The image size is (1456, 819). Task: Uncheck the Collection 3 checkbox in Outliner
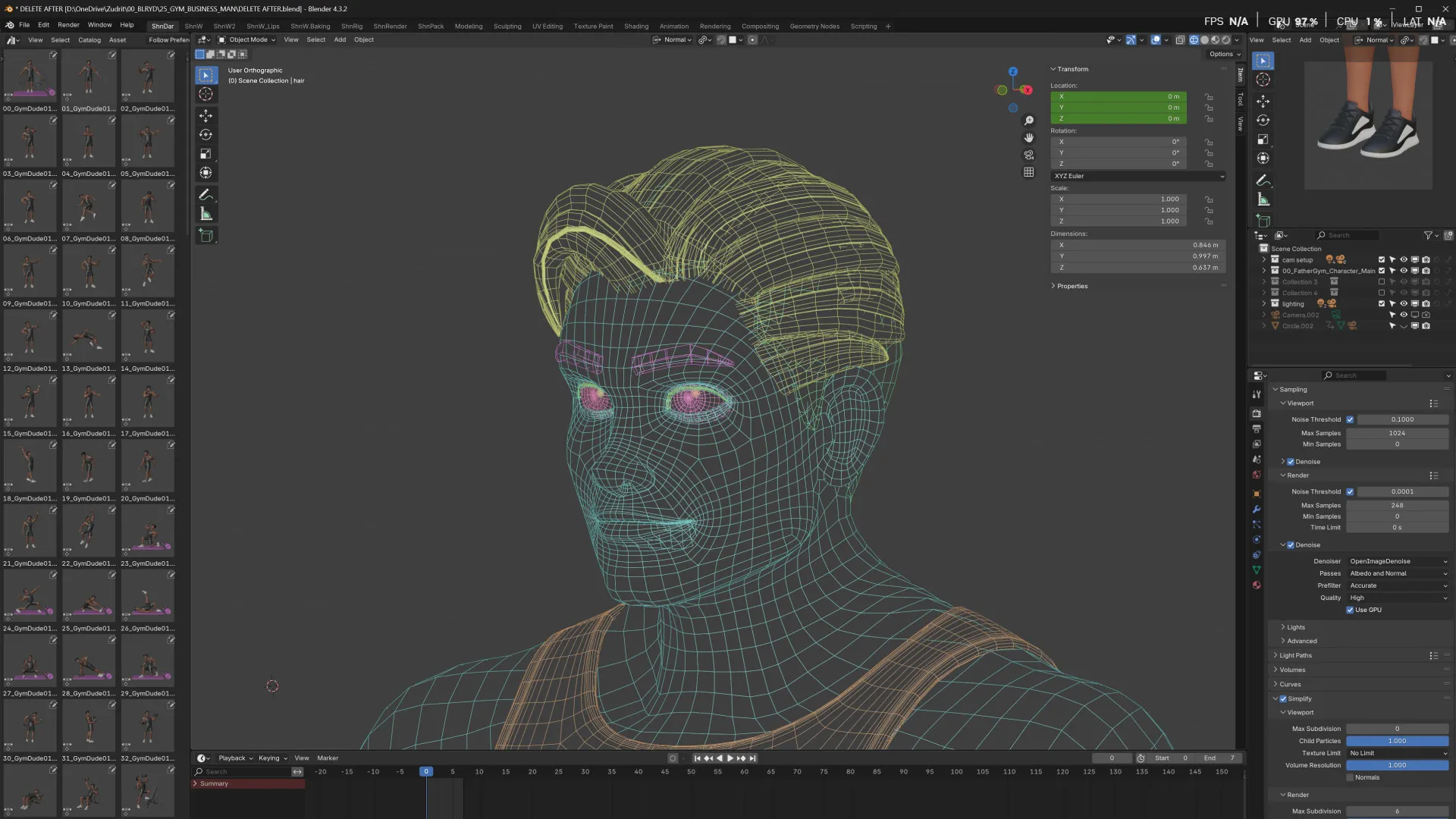[1382, 281]
